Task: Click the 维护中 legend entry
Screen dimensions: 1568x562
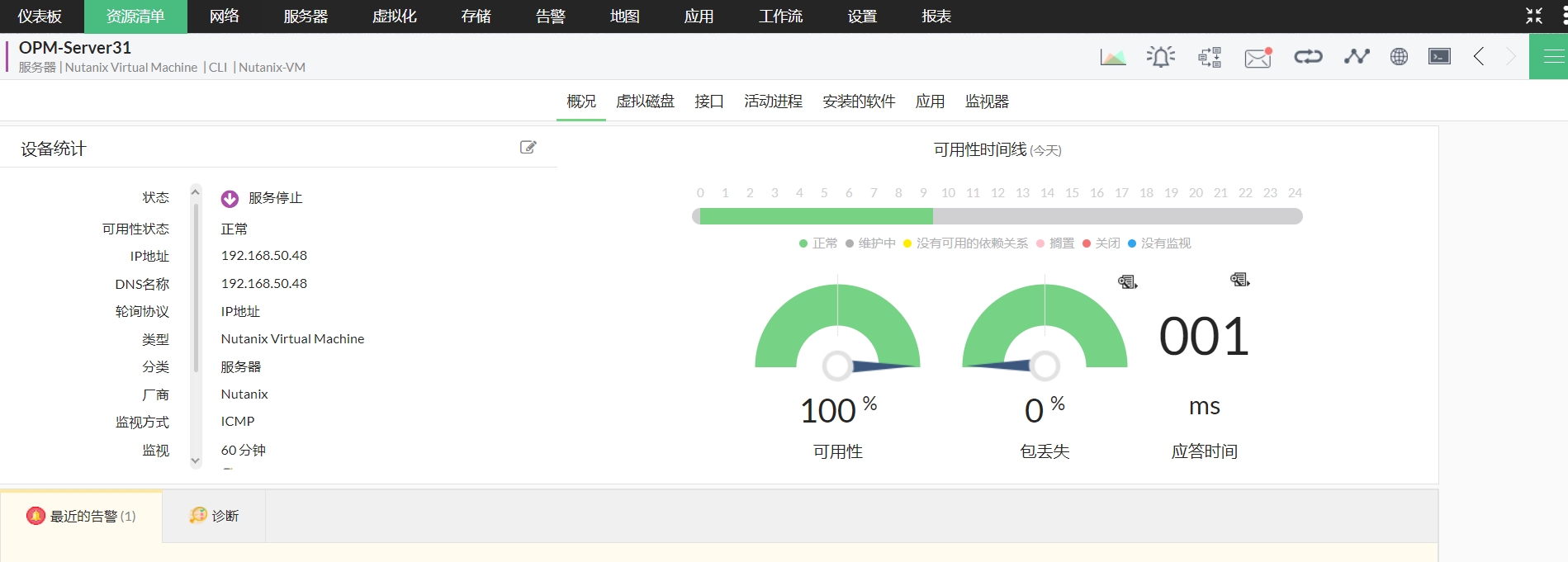Action: (x=870, y=243)
